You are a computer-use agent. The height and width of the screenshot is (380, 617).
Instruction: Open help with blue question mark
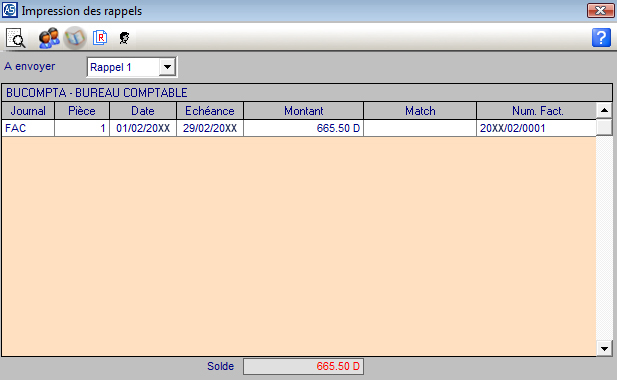[601, 37]
